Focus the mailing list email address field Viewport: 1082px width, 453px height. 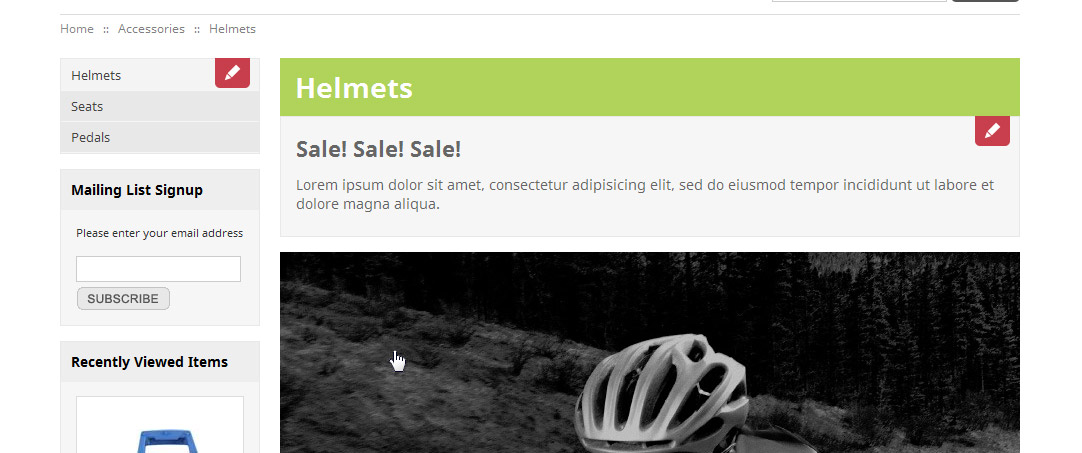158,269
